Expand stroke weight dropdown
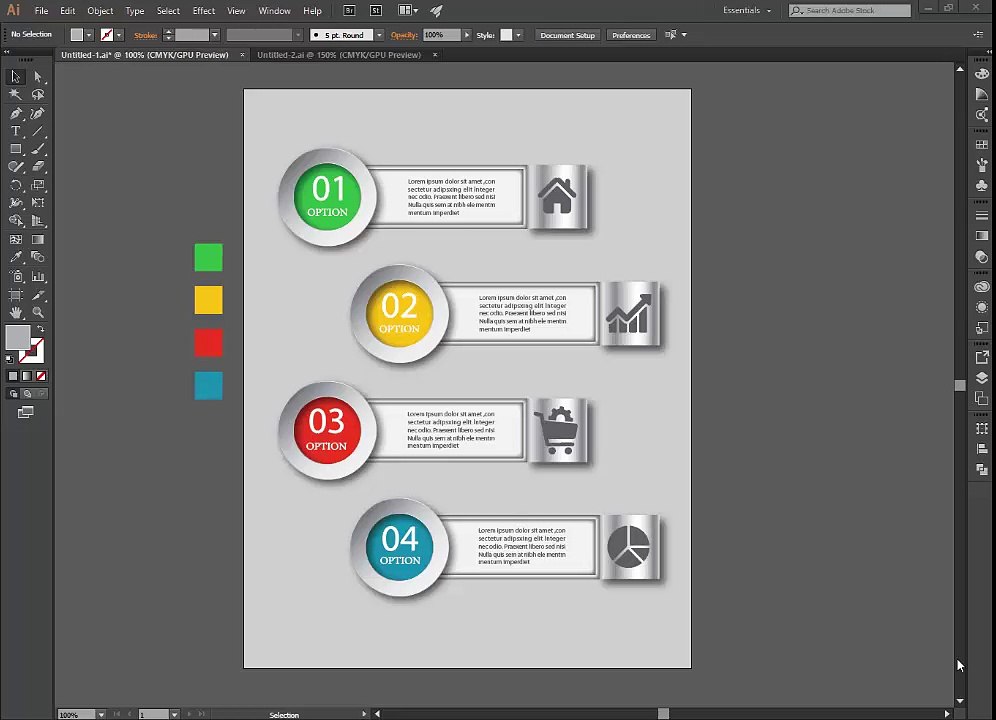996x720 pixels. (x=215, y=35)
